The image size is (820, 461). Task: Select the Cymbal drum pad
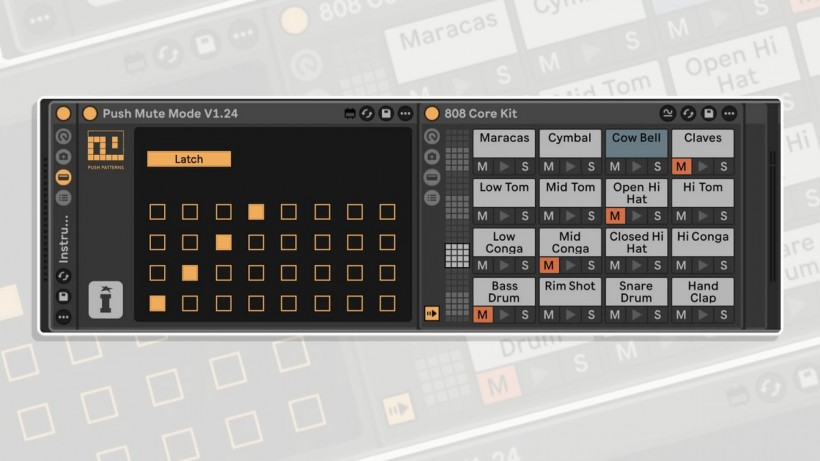coord(570,143)
